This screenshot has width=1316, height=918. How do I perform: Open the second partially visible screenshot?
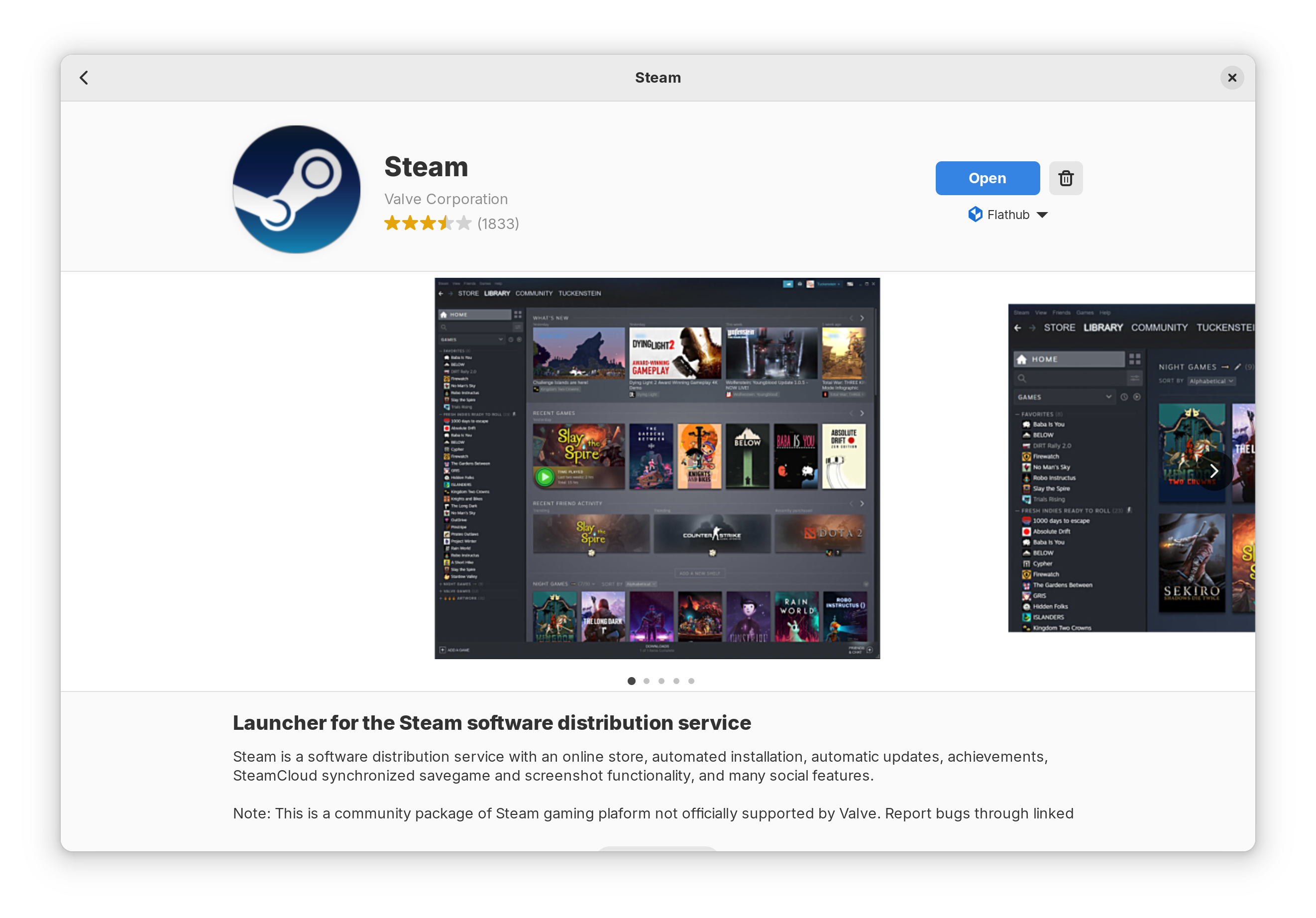click(1131, 468)
